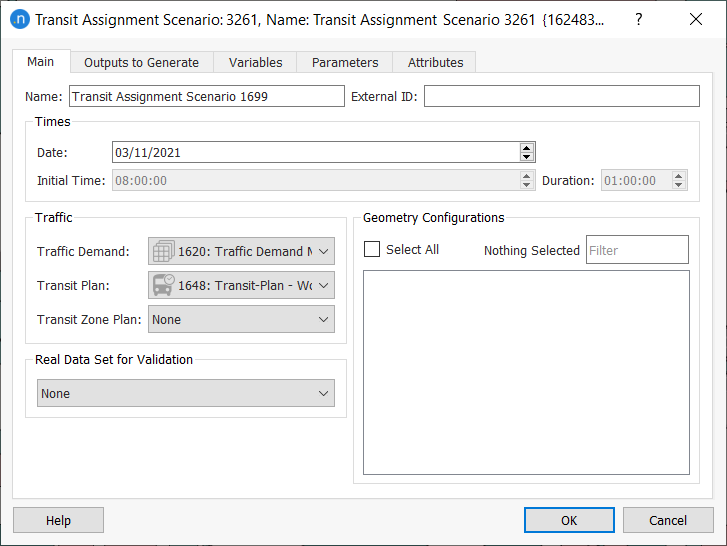Click the Aimsun app icon in title bar
Screen dimensions: 727x546
click(20, 19)
